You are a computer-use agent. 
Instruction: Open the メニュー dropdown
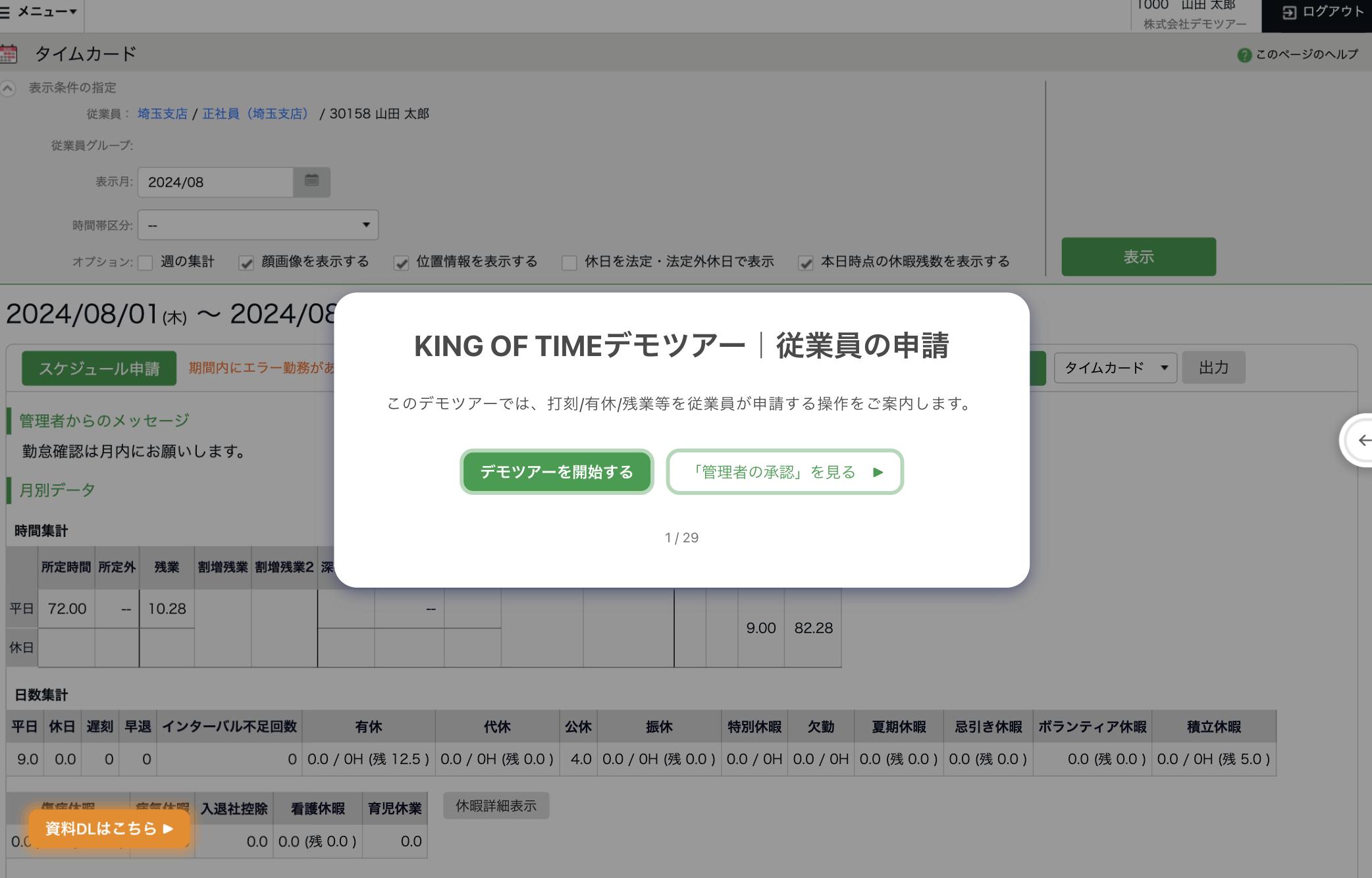47,11
